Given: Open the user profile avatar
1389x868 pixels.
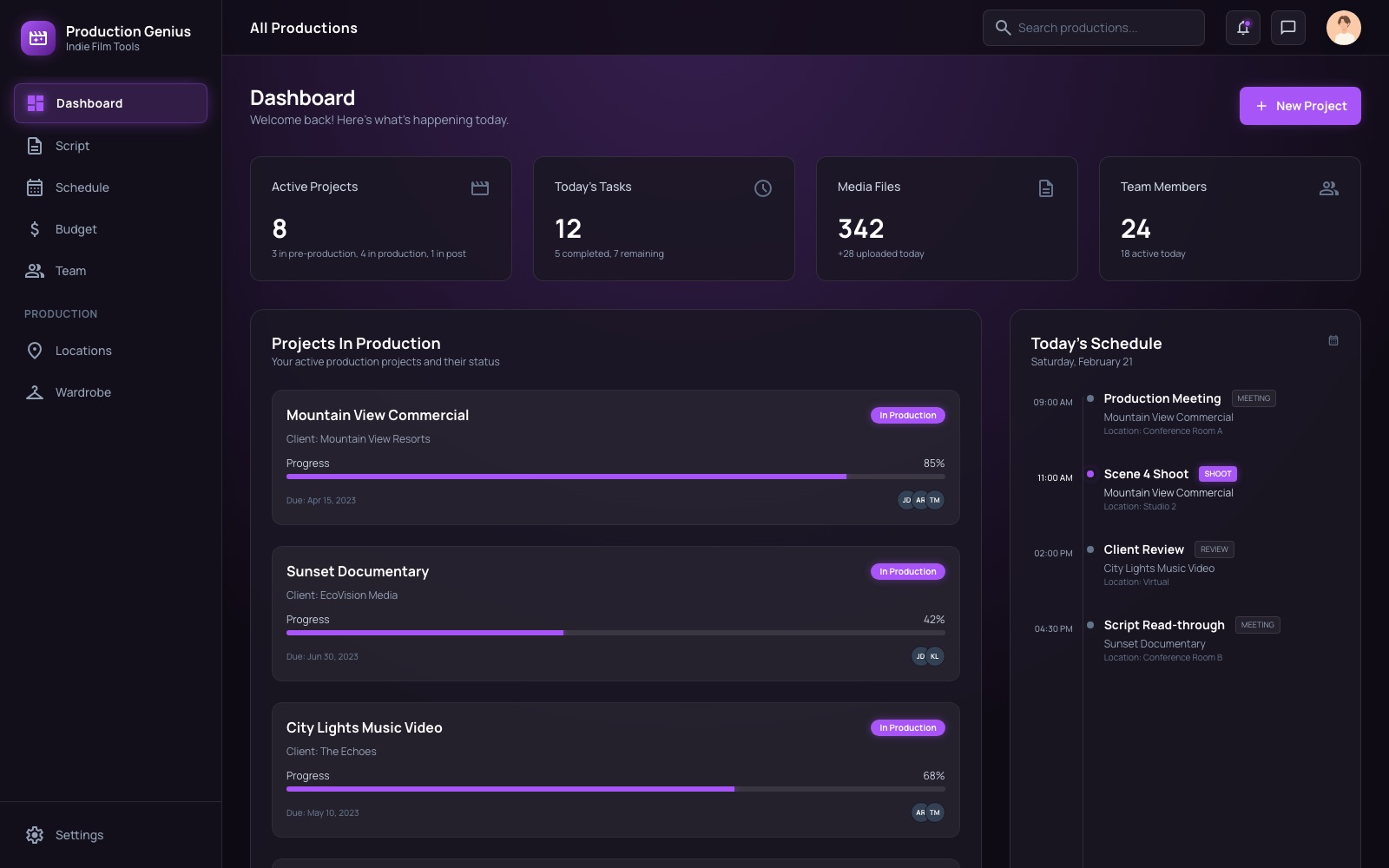Looking at the screenshot, I should tap(1344, 28).
